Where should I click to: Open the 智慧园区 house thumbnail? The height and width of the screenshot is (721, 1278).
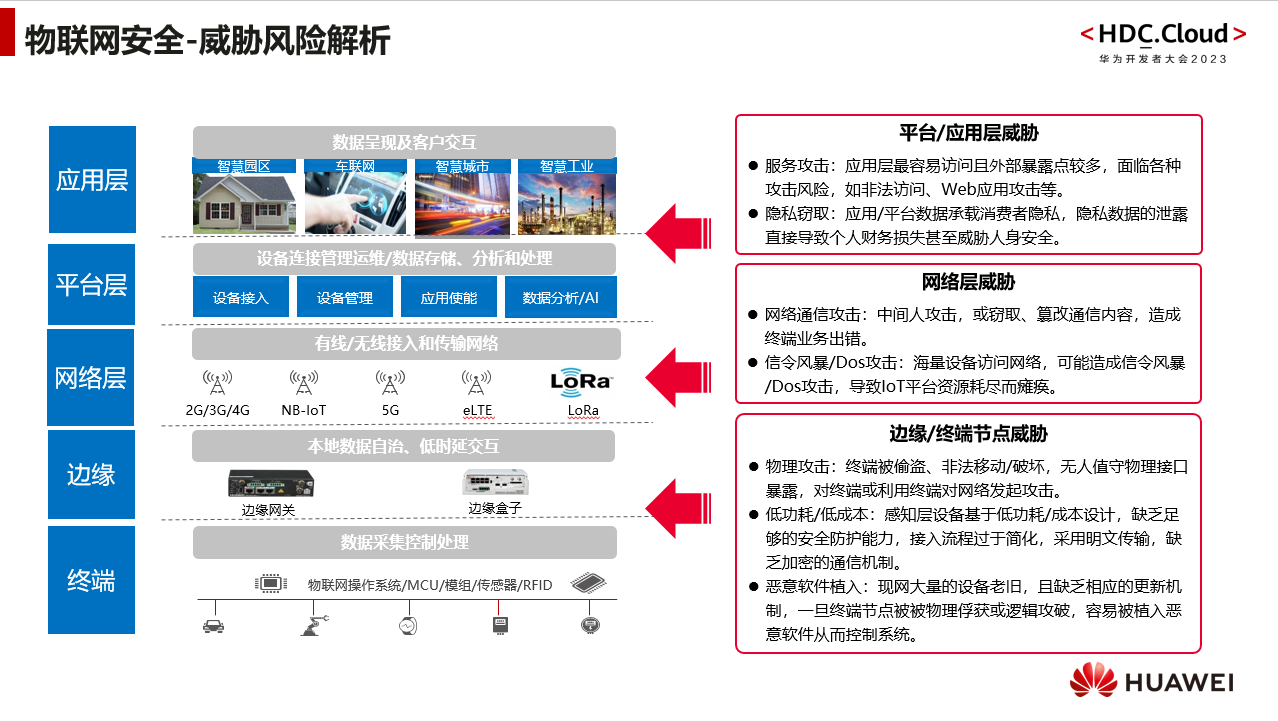(244, 204)
